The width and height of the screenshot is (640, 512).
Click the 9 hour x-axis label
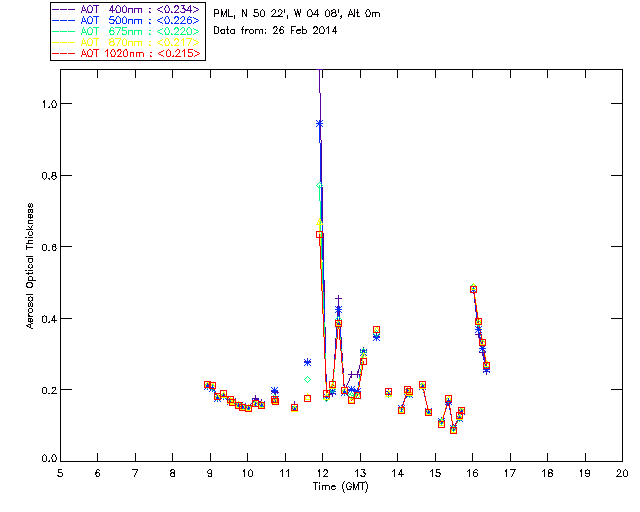(x=210, y=473)
